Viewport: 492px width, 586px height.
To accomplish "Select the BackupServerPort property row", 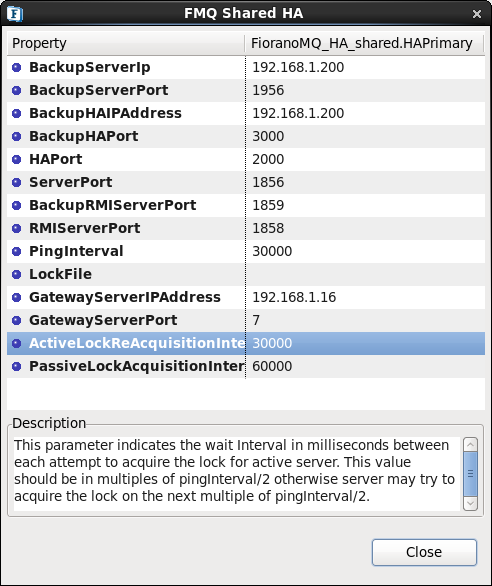I will click(246, 90).
